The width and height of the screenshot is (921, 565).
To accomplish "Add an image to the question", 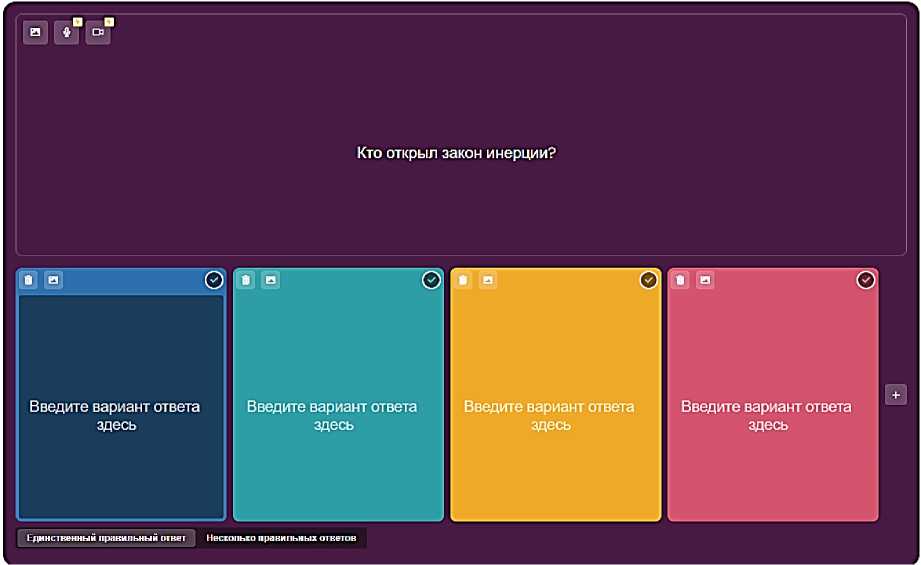I will pos(35,32).
